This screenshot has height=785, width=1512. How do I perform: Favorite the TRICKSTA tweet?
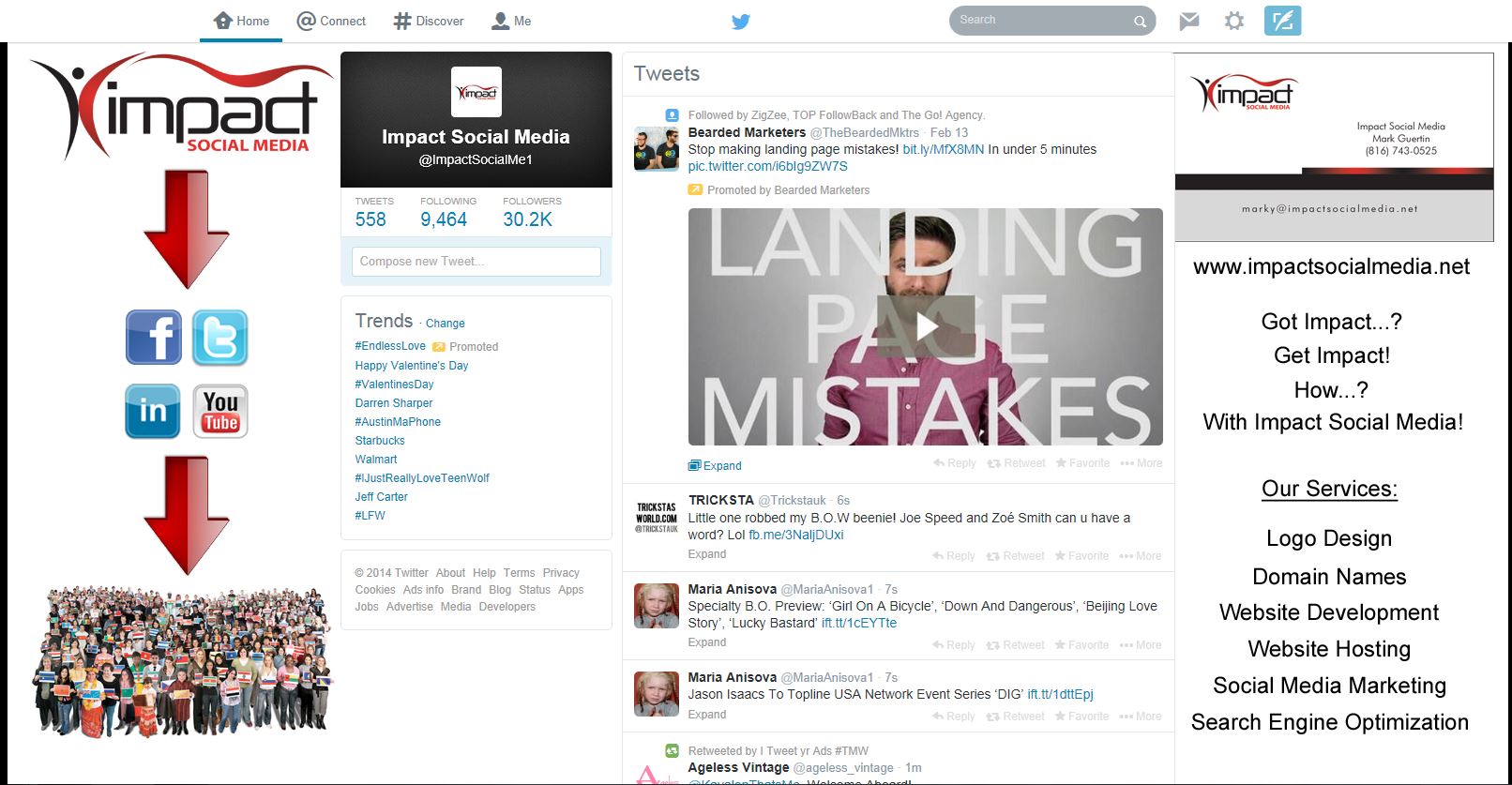click(1081, 556)
